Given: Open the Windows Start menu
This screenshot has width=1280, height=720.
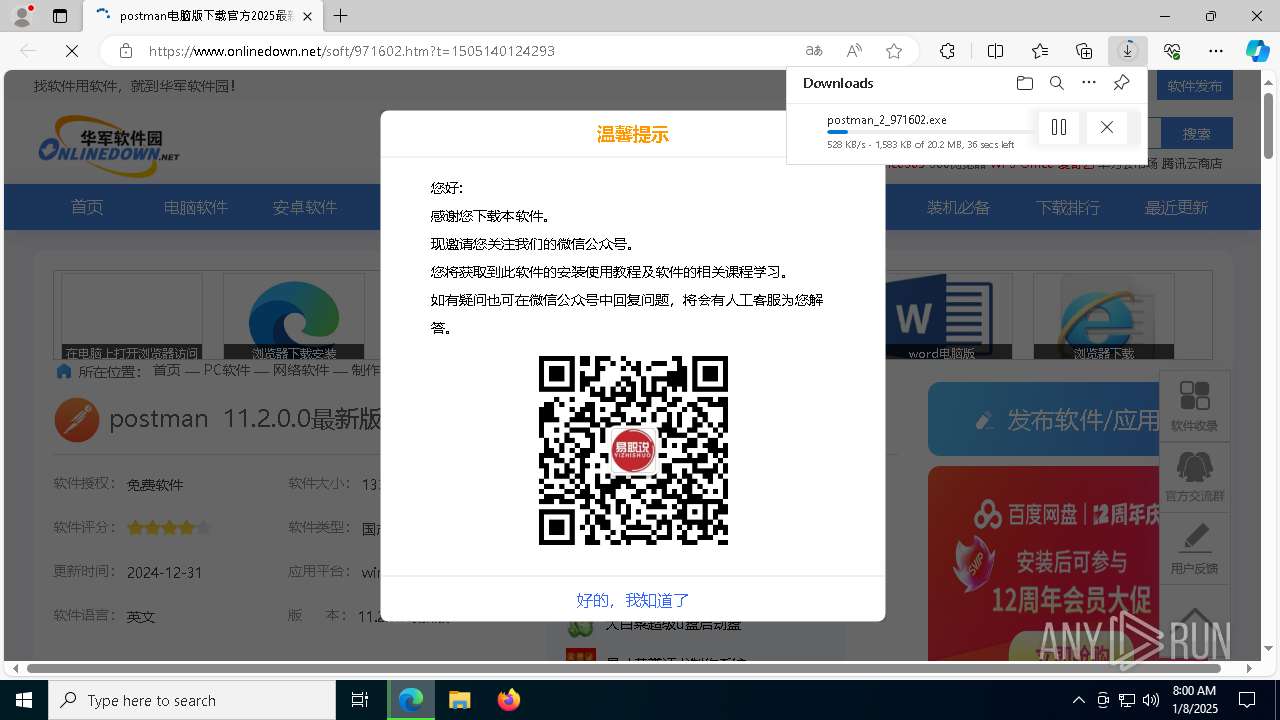Looking at the screenshot, I should coord(24,700).
